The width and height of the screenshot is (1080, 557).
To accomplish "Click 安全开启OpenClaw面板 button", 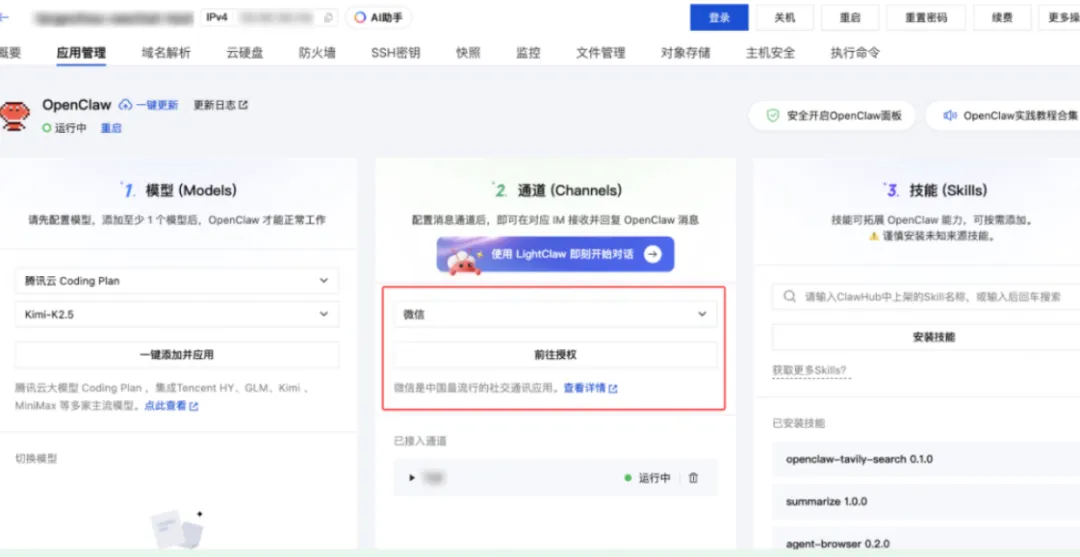I will (x=832, y=116).
